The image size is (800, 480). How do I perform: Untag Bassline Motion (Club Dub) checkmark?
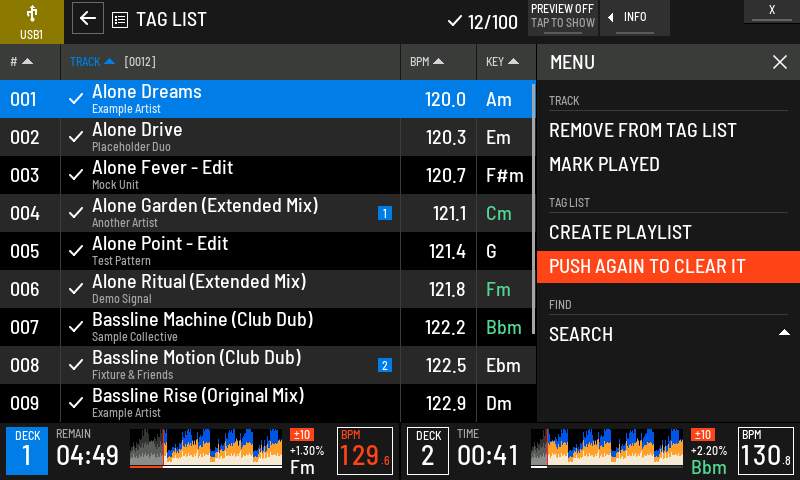click(x=76, y=365)
